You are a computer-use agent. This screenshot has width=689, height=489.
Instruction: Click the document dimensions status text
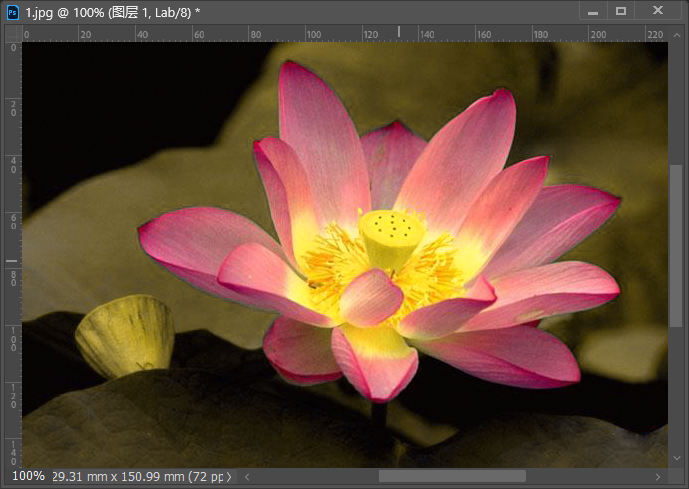pos(140,476)
